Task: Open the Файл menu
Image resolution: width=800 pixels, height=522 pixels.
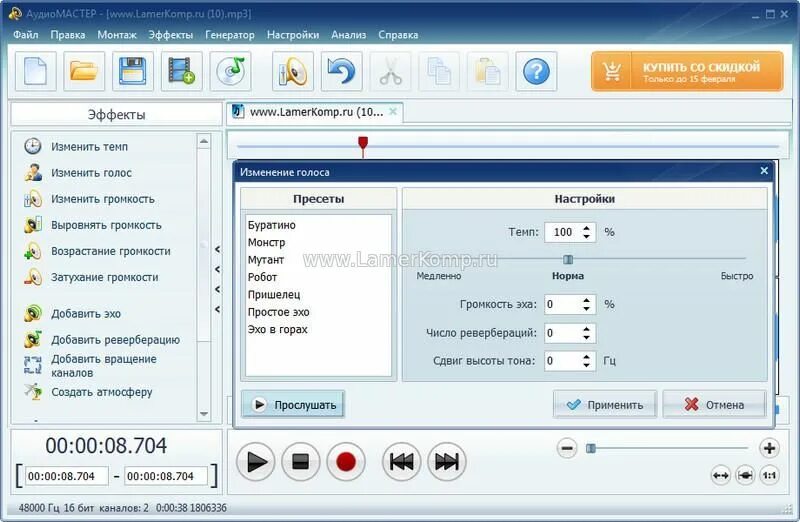Action: pos(26,35)
